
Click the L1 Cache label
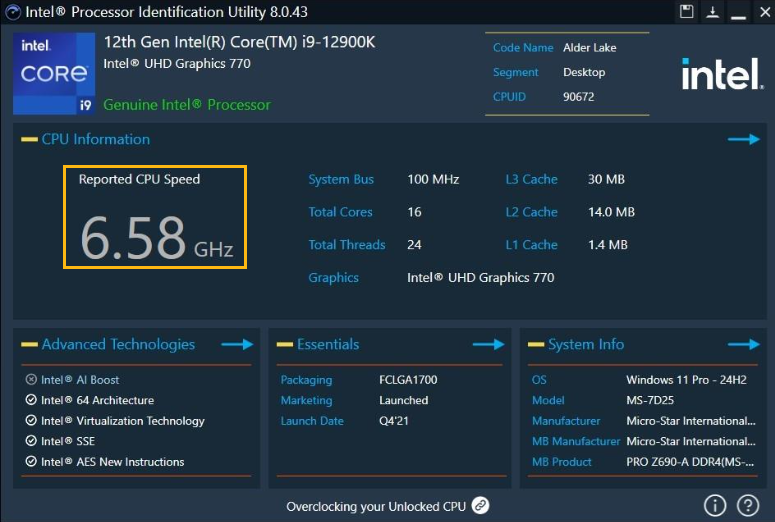tap(531, 245)
